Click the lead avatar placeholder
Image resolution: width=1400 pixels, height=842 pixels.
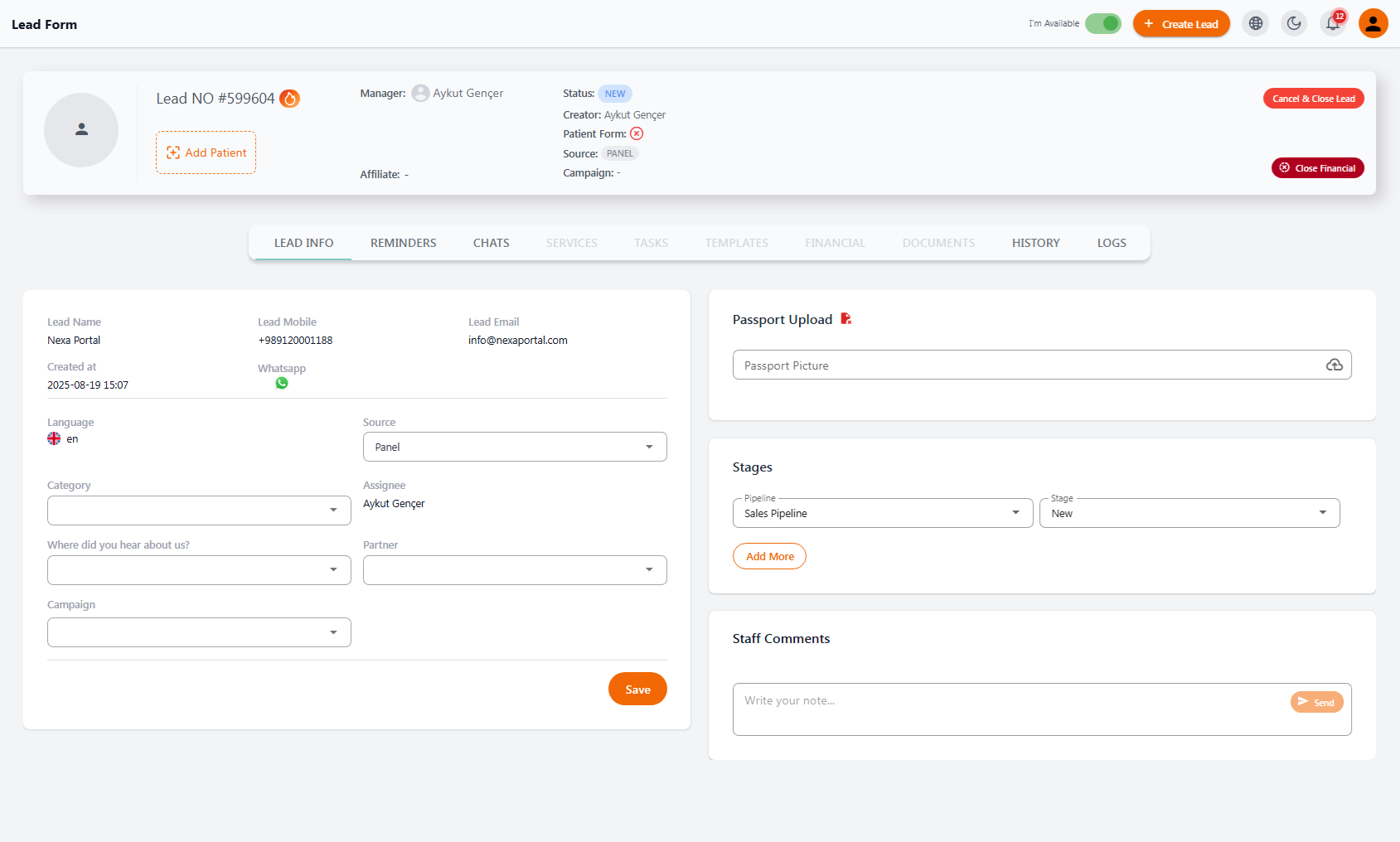81,130
